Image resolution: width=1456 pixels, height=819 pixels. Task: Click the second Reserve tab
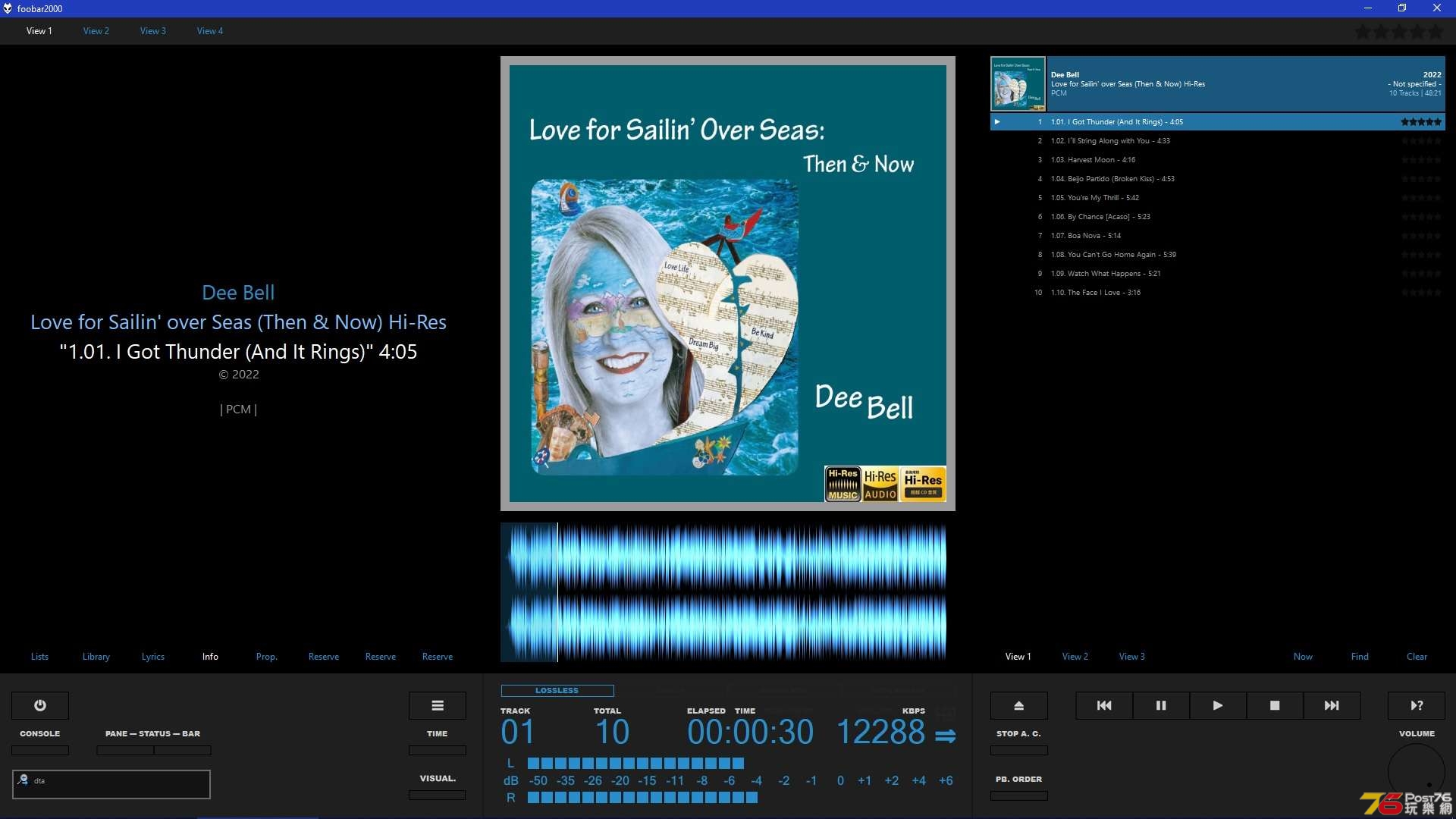381,657
